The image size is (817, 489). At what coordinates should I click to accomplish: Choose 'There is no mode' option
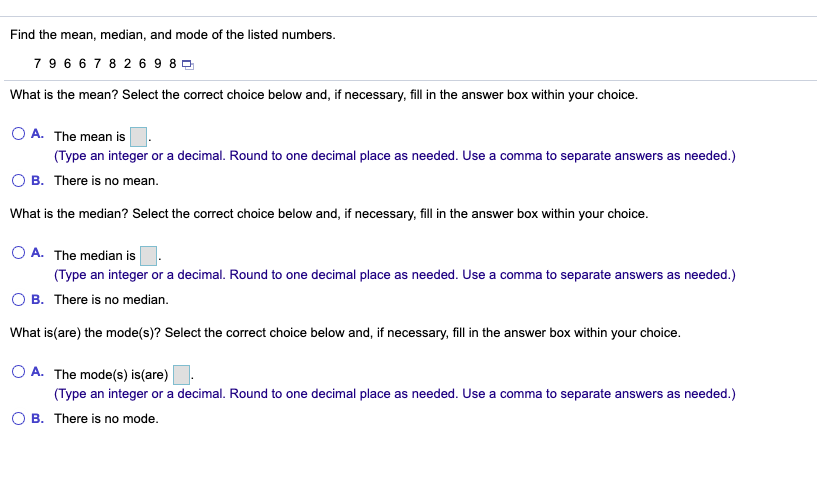click(18, 419)
